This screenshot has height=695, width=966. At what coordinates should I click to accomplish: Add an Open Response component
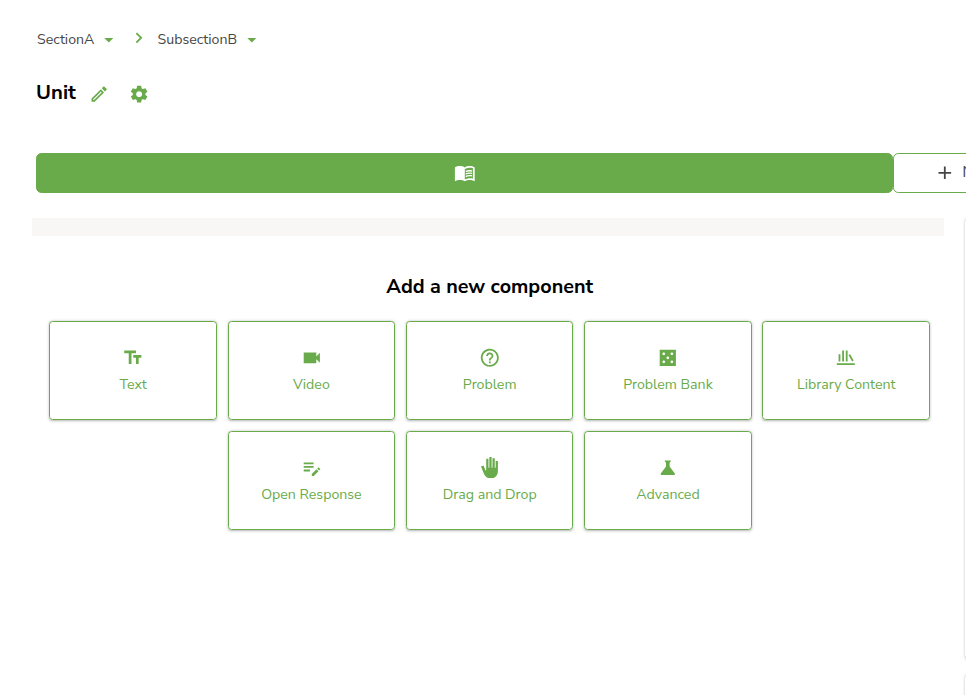pyautogui.click(x=311, y=481)
